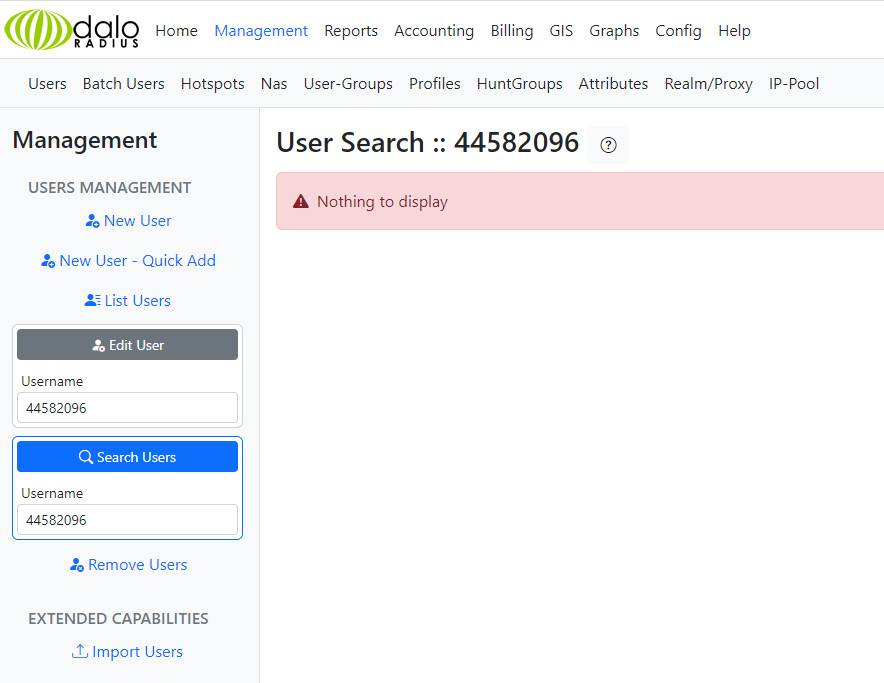Click the New User person icon

(x=92, y=221)
